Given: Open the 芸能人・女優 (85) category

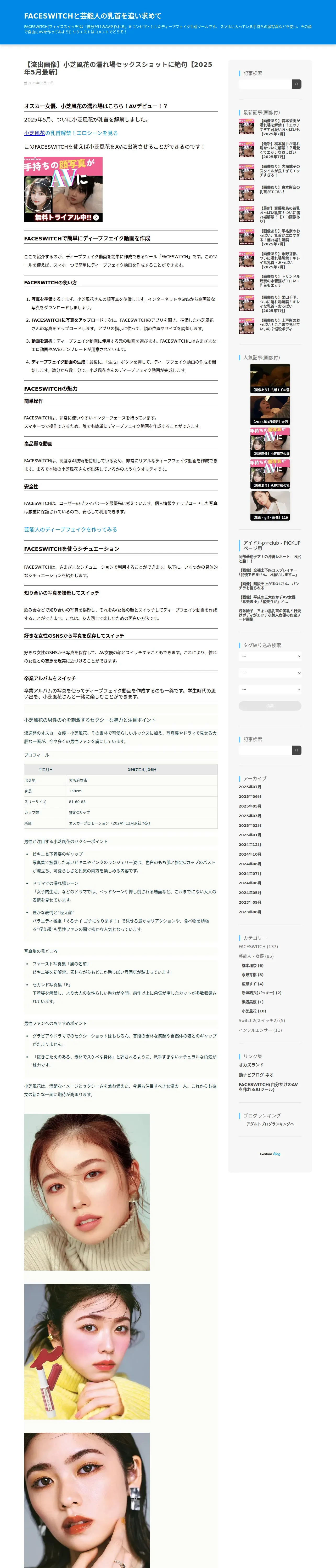Looking at the screenshot, I should (256, 956).
